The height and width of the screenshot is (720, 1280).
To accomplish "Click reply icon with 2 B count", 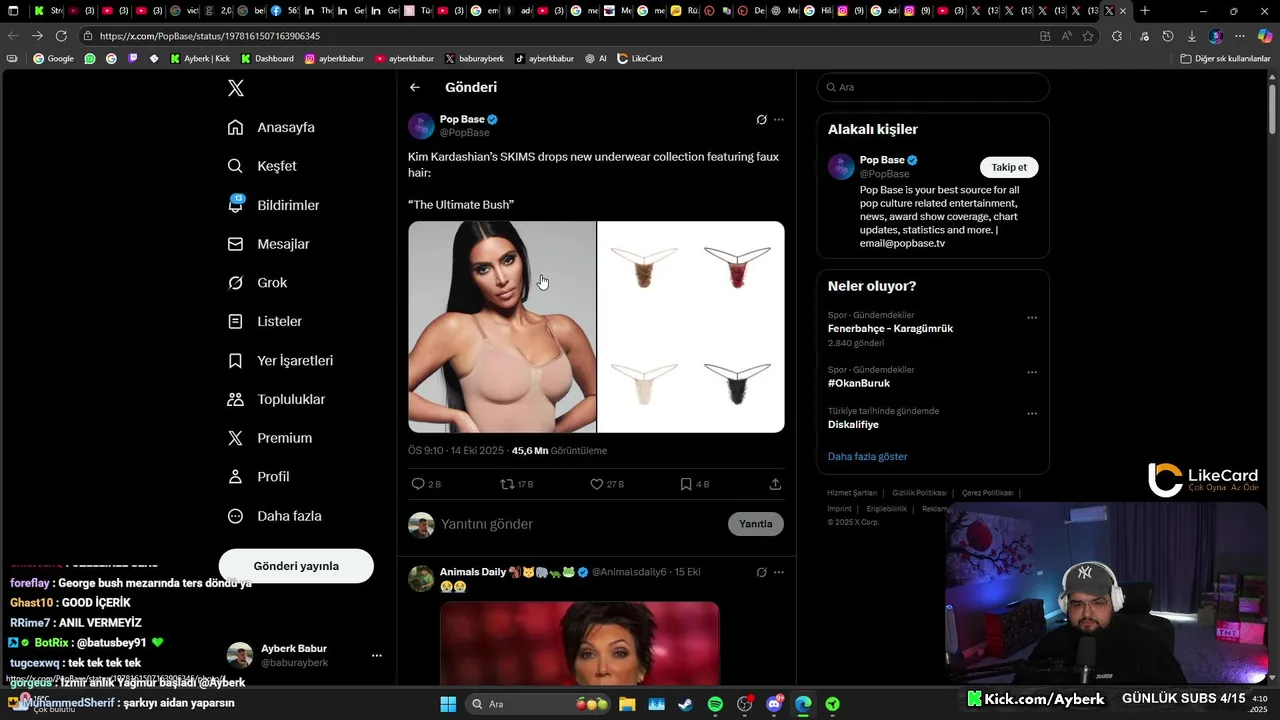I will click(426, 484).
